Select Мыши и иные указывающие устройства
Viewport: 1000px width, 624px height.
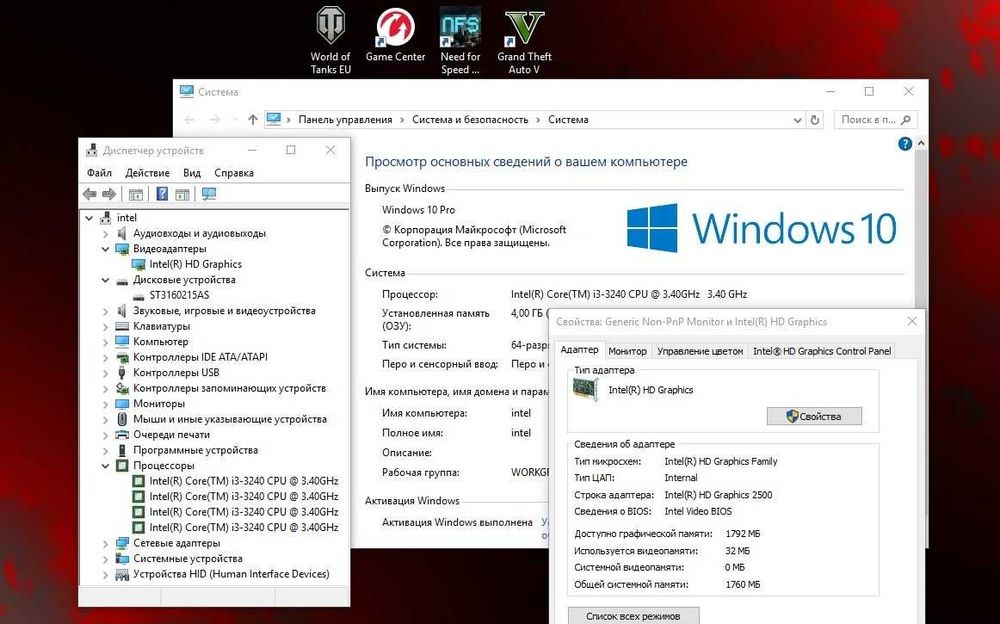coord(230,419)
